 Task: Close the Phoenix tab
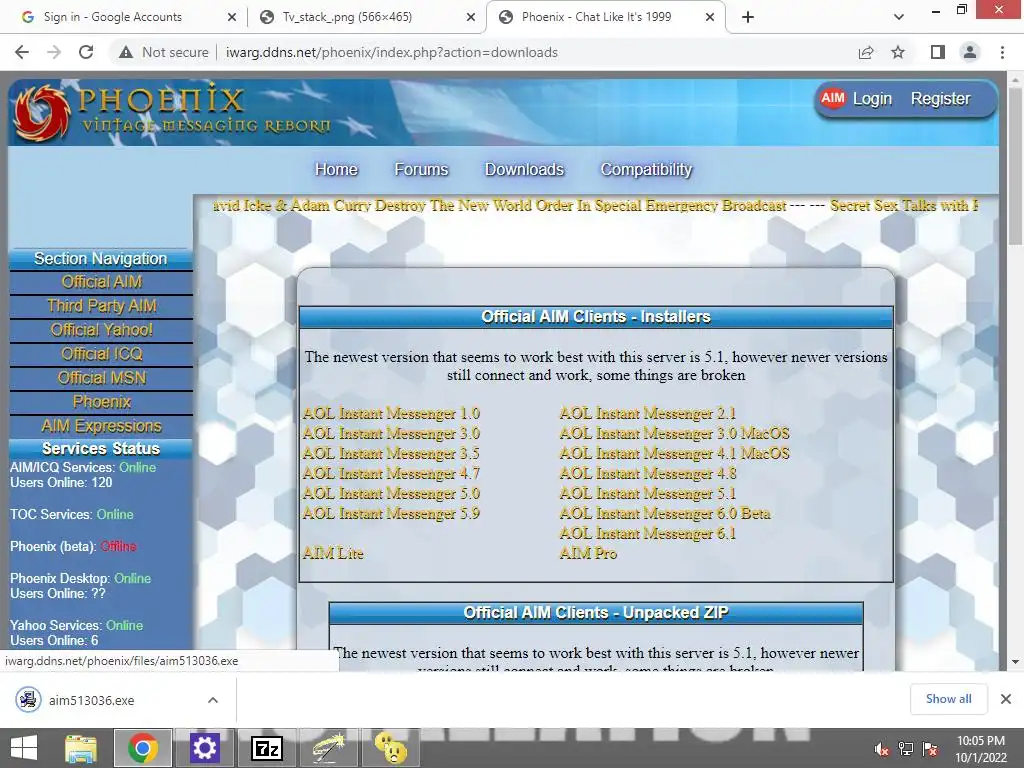tap(710, 18)
